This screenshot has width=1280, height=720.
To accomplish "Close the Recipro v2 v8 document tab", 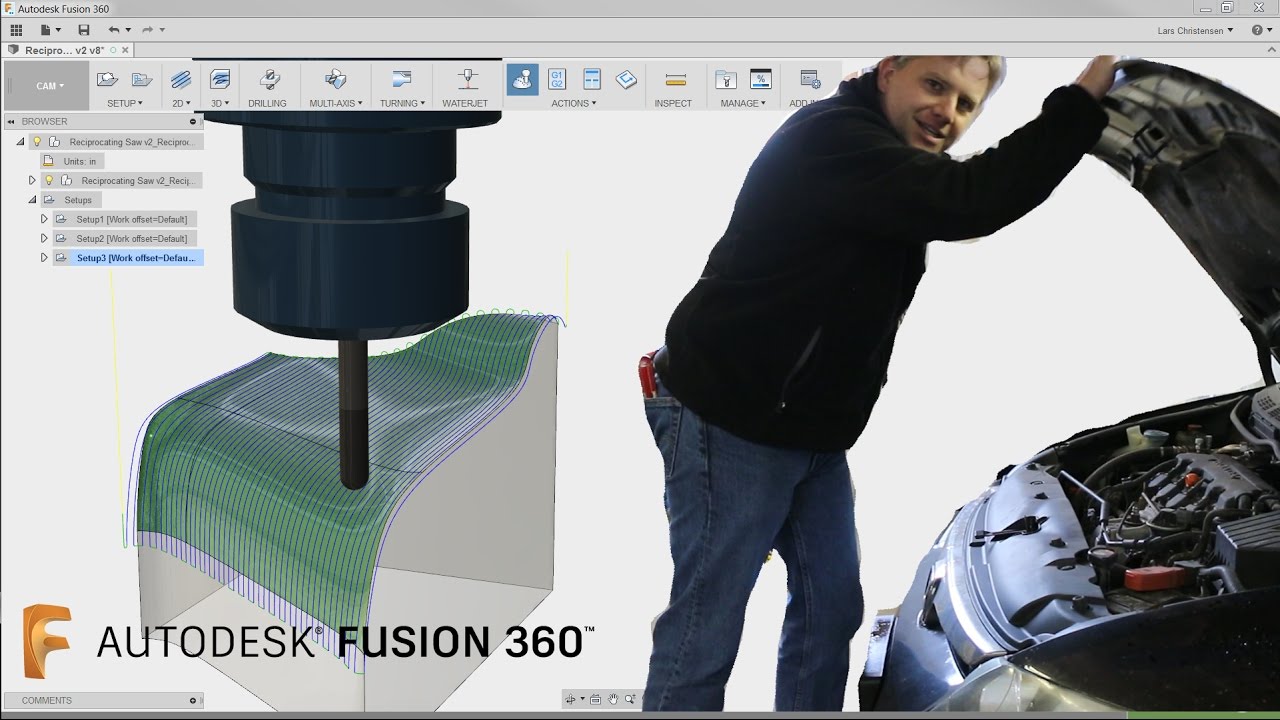I will pyautogui.click(x=126, y=50).
